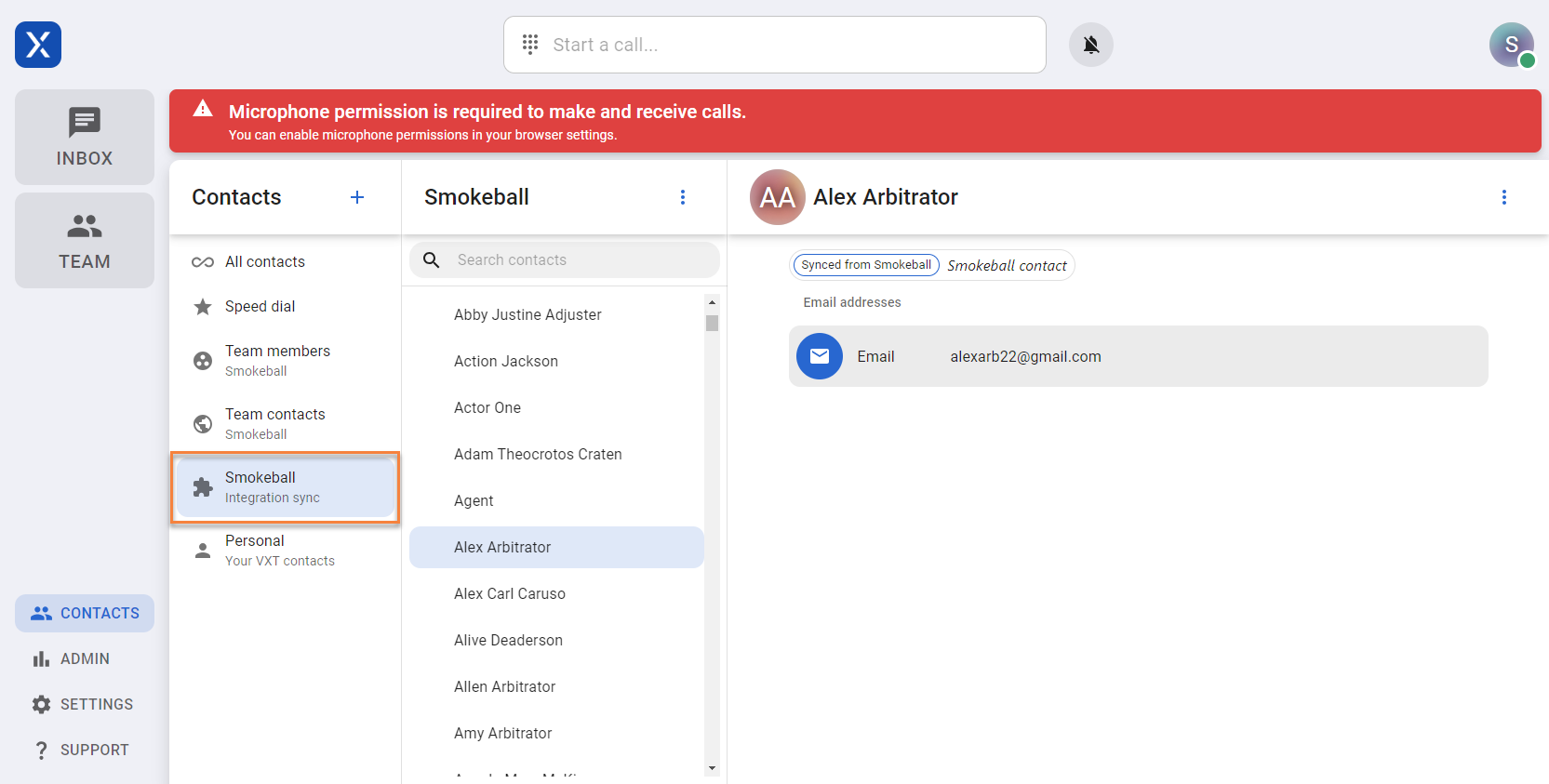Focus the Search contacts field
1549x784 pixels.
pyautogui.click(x=565, y=260)
